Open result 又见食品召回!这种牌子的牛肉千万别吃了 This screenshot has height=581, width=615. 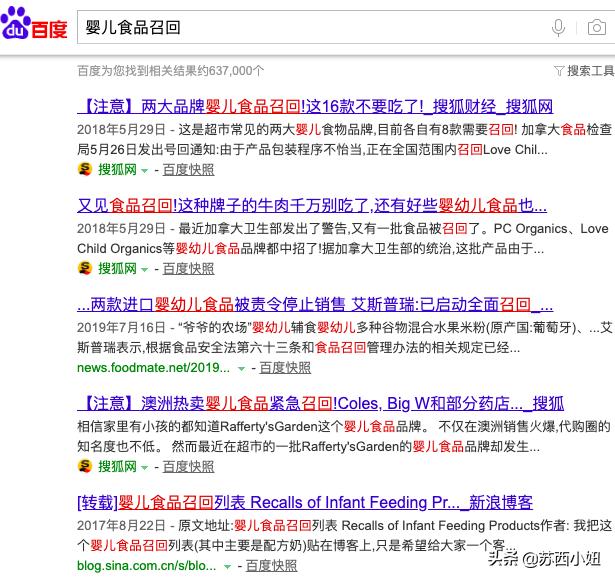pyautogui.click(x=312, y=205)
